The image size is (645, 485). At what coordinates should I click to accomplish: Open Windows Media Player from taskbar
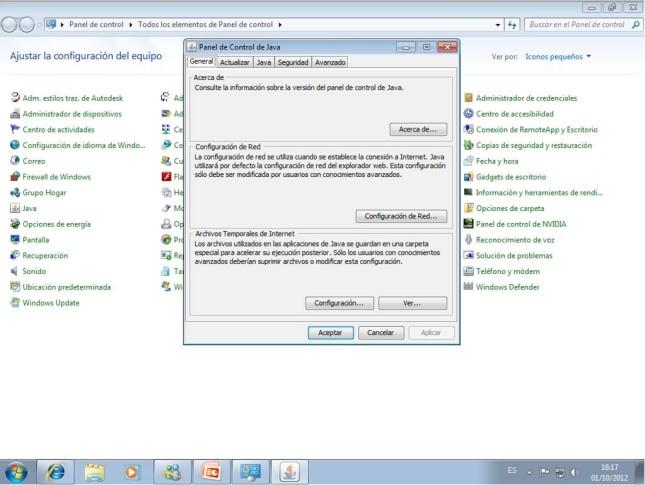click(132, 472)
